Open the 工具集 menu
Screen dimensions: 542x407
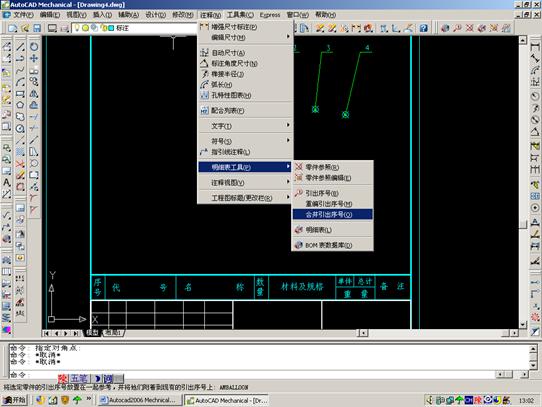coord(240,15)
